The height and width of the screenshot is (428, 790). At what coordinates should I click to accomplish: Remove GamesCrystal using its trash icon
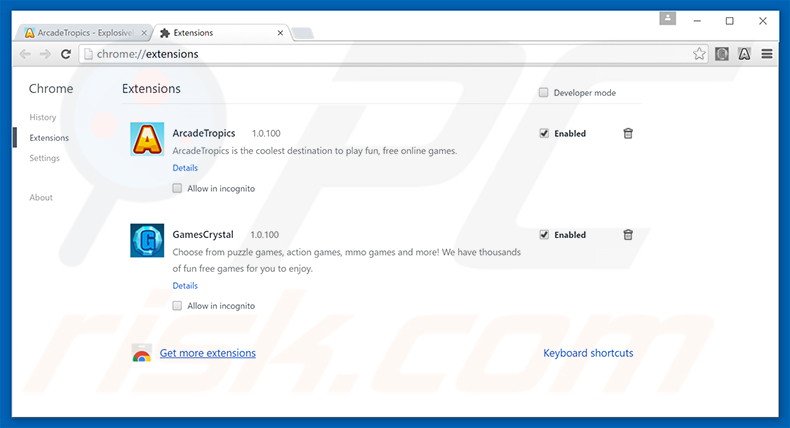pos(628,235)
